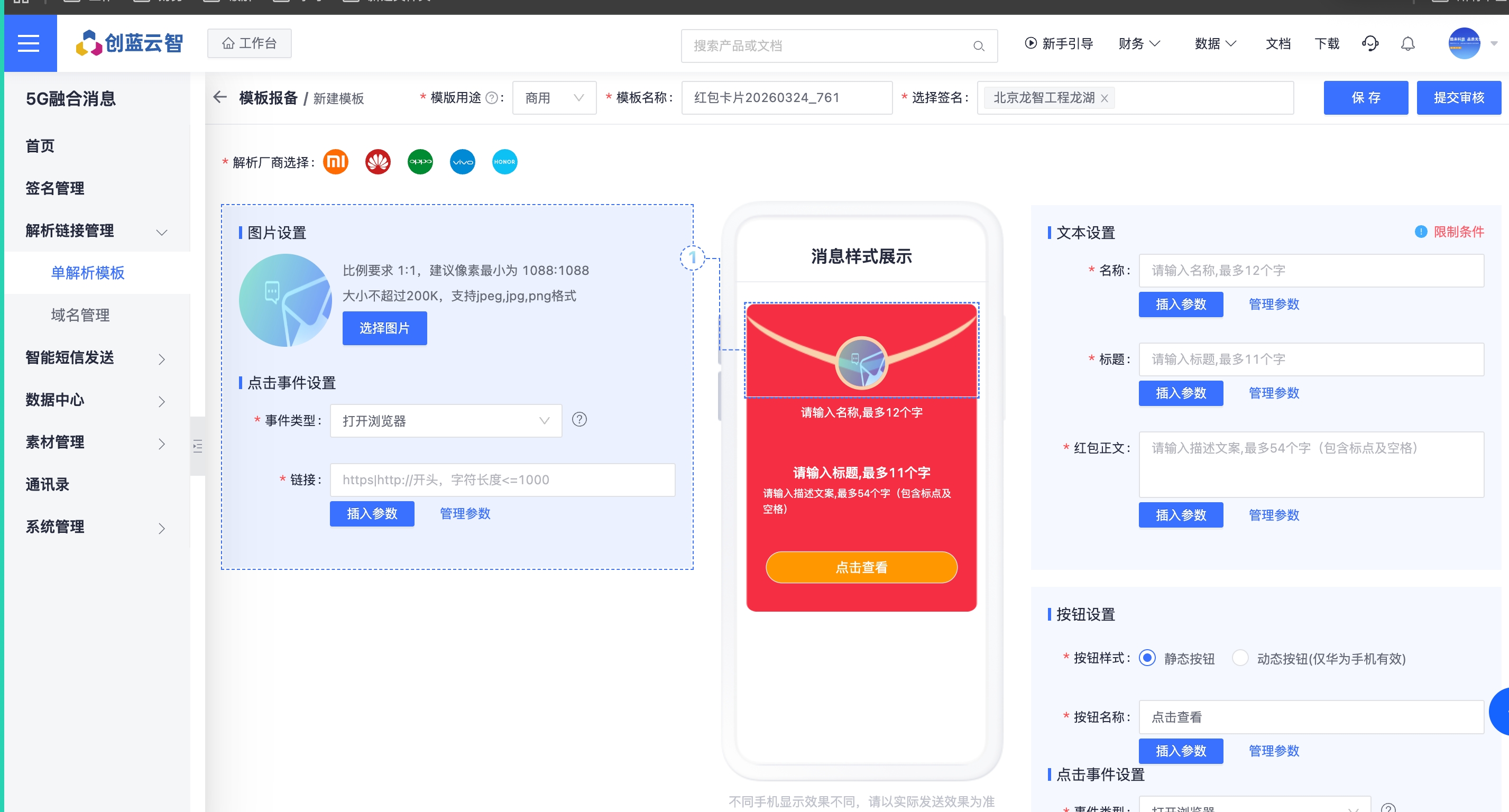Select the vivo vendor icon

[462, 162]
